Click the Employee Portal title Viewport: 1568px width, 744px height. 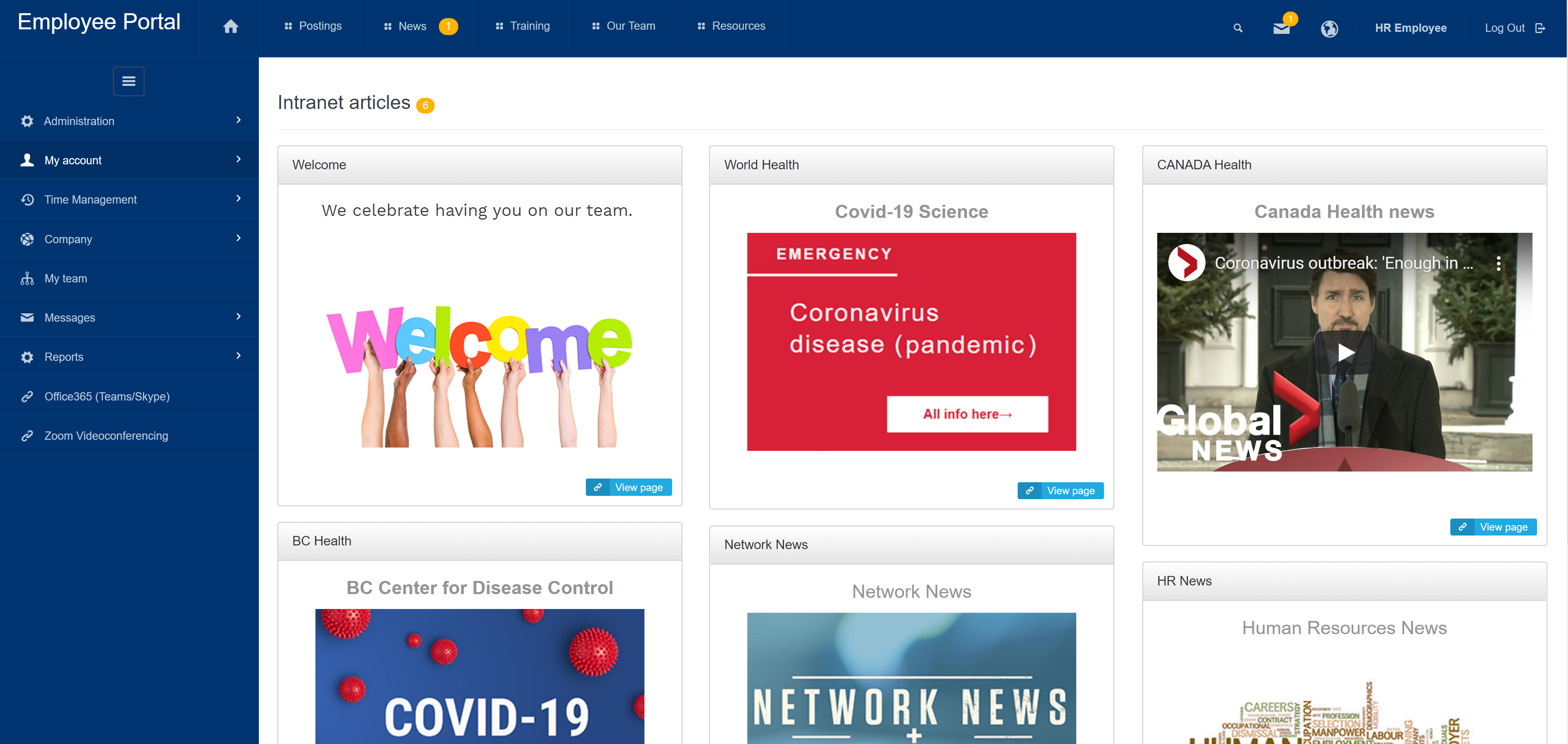pos(99,22)
